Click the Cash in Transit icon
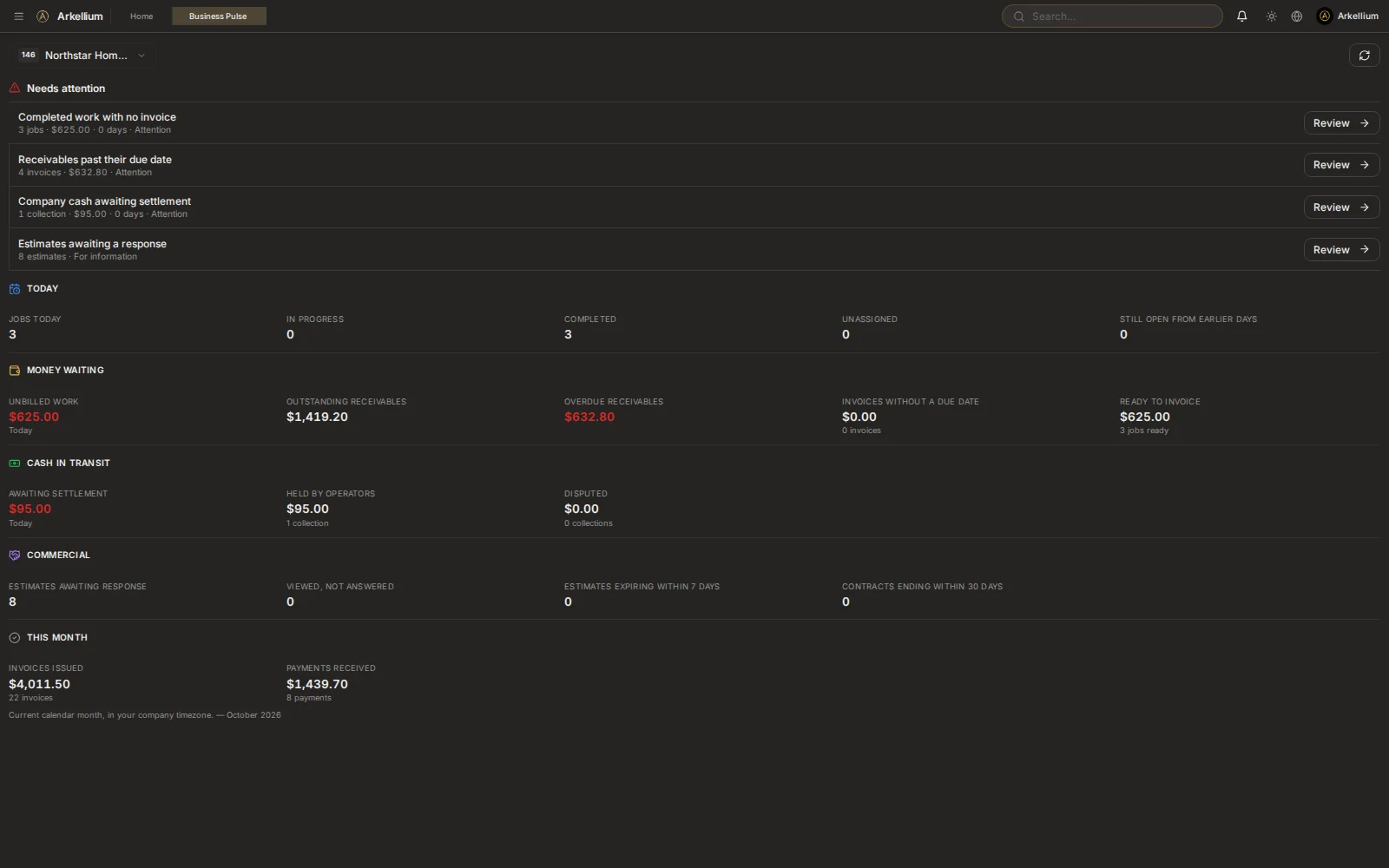The height and width of the screenshot is (868, 1389). coord(15,464)
